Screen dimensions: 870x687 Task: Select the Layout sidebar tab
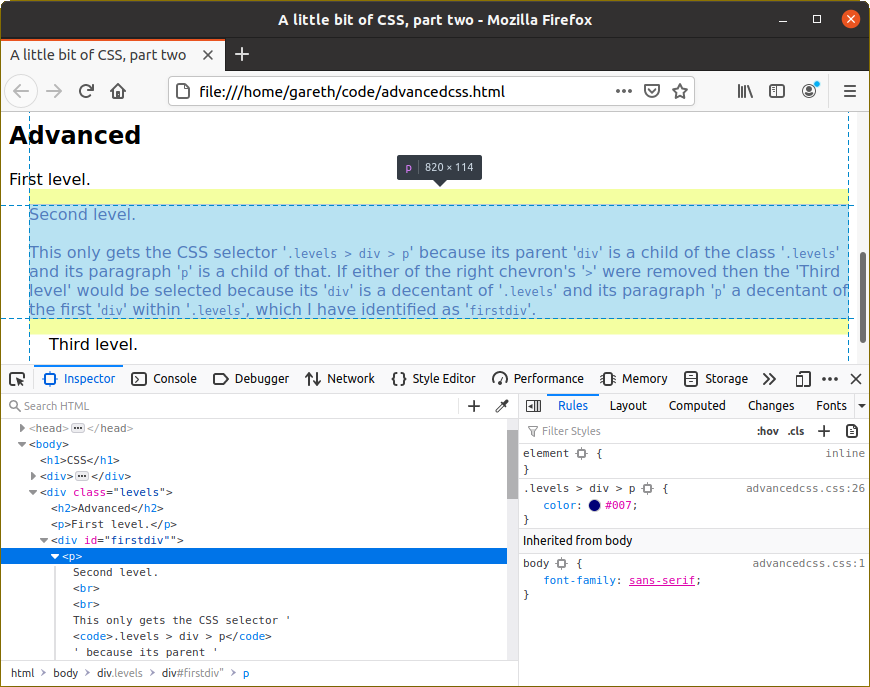pos(628,406)
